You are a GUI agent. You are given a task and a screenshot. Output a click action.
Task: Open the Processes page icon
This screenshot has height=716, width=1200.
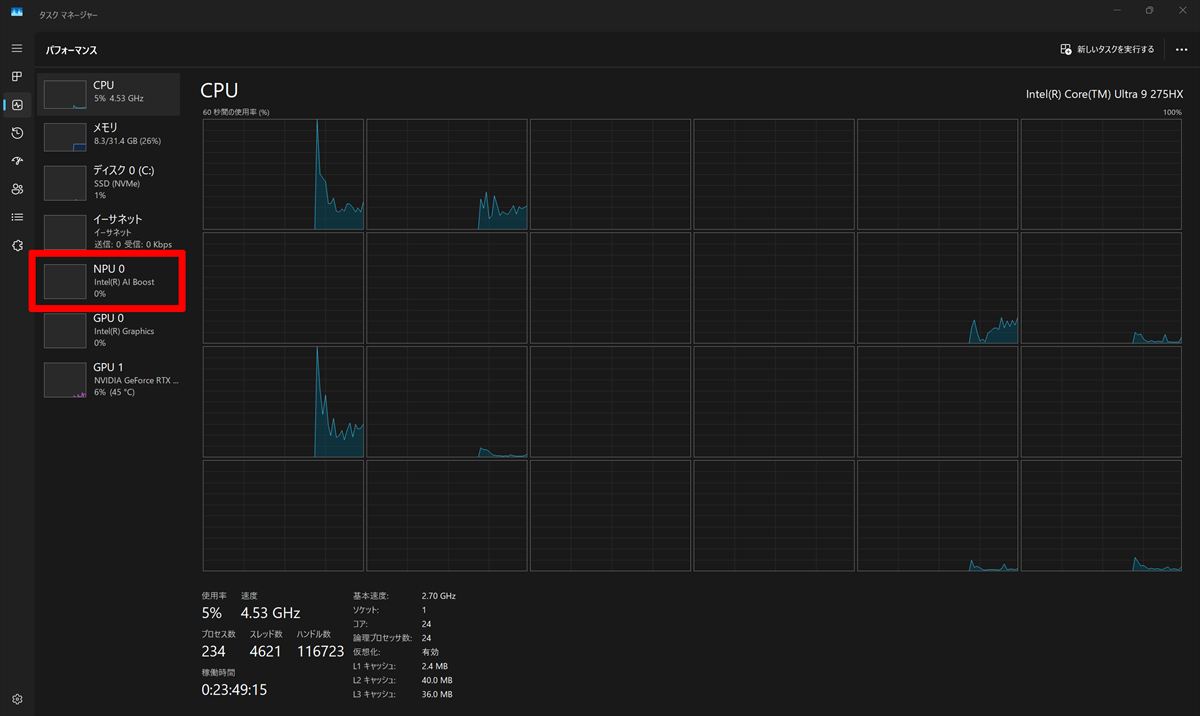17,77
